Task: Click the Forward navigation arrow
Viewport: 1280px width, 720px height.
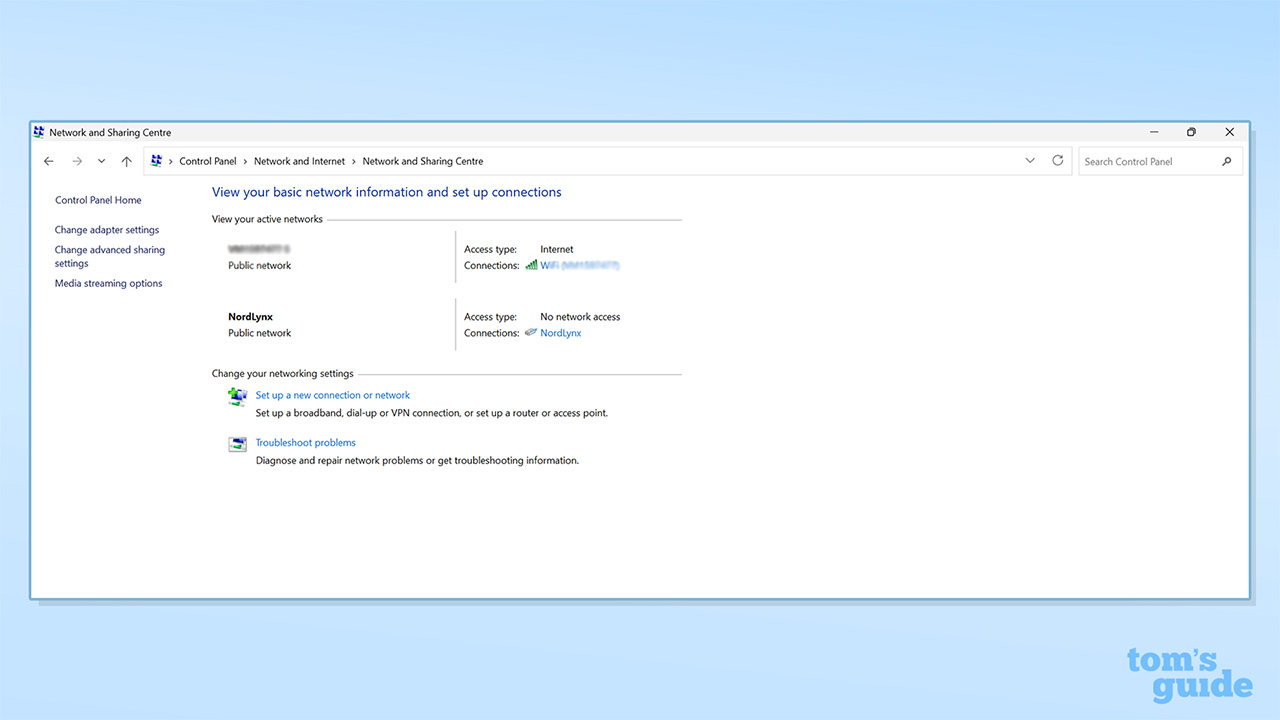Action: (77, 161)
